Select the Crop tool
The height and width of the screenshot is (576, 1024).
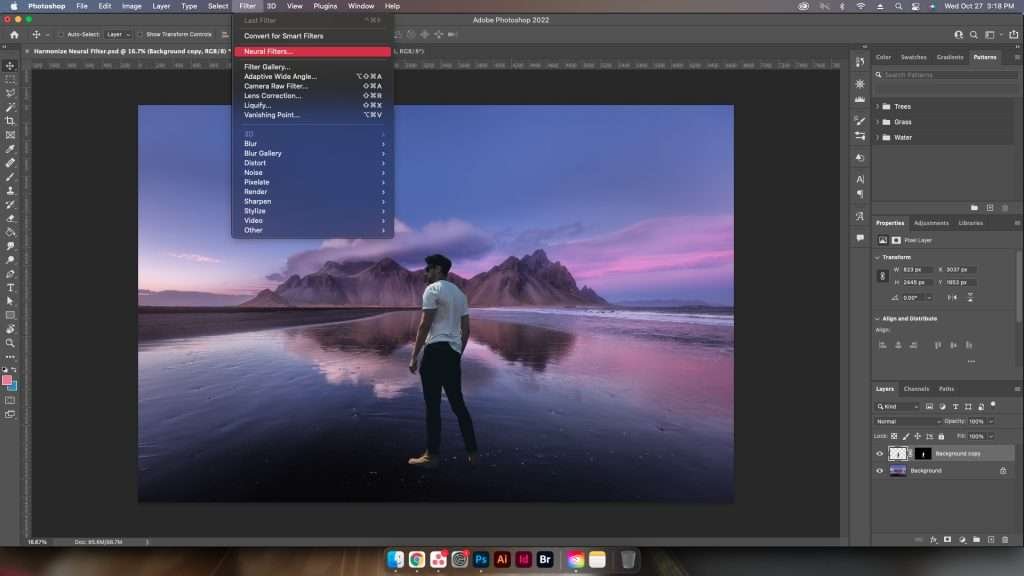(x=10, y=121)
